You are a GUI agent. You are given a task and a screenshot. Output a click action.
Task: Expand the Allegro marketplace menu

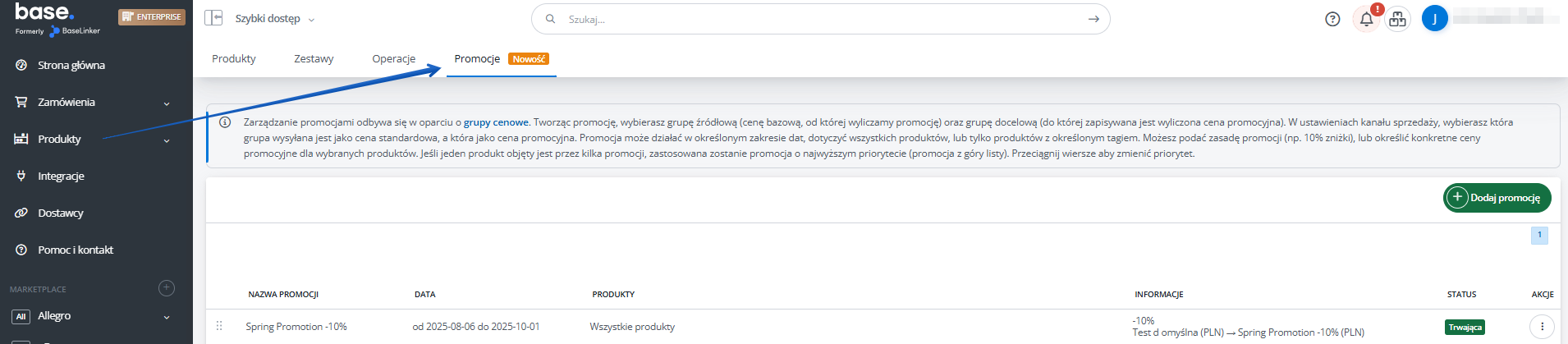(x=96, y=316)
